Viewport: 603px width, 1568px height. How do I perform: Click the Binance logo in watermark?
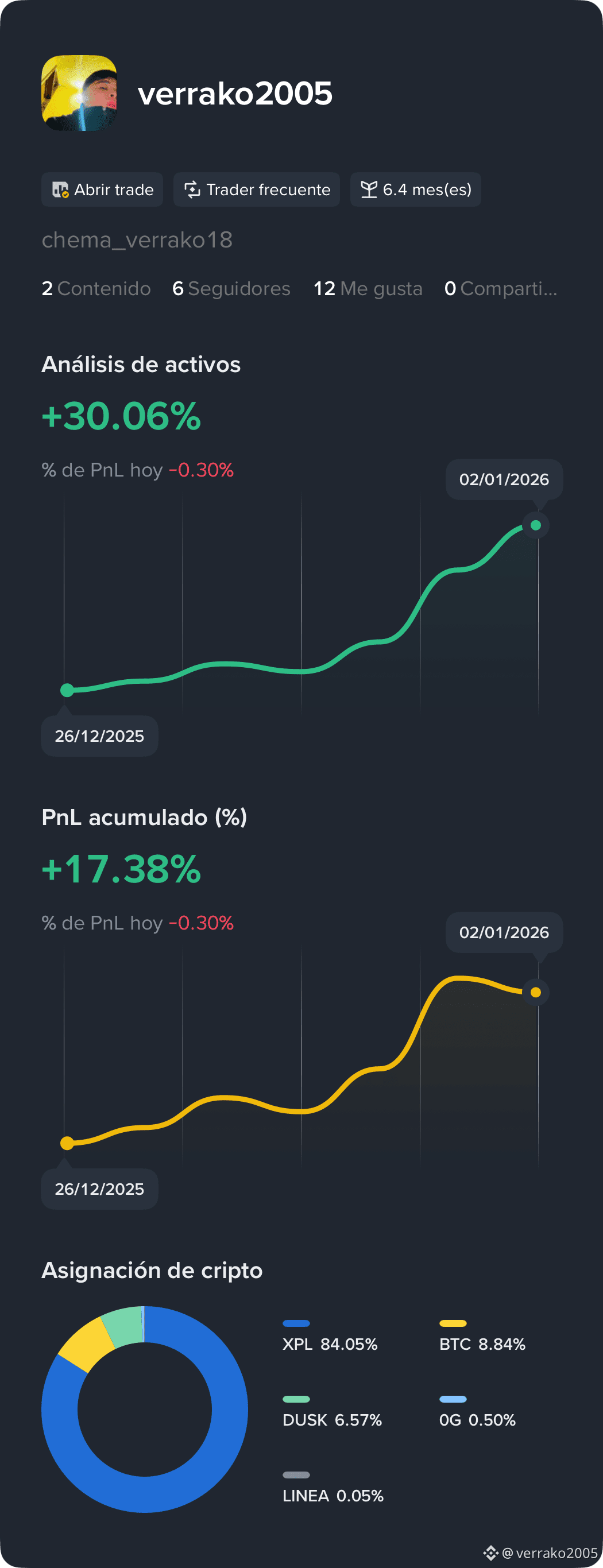click(x=491, y=1552)
